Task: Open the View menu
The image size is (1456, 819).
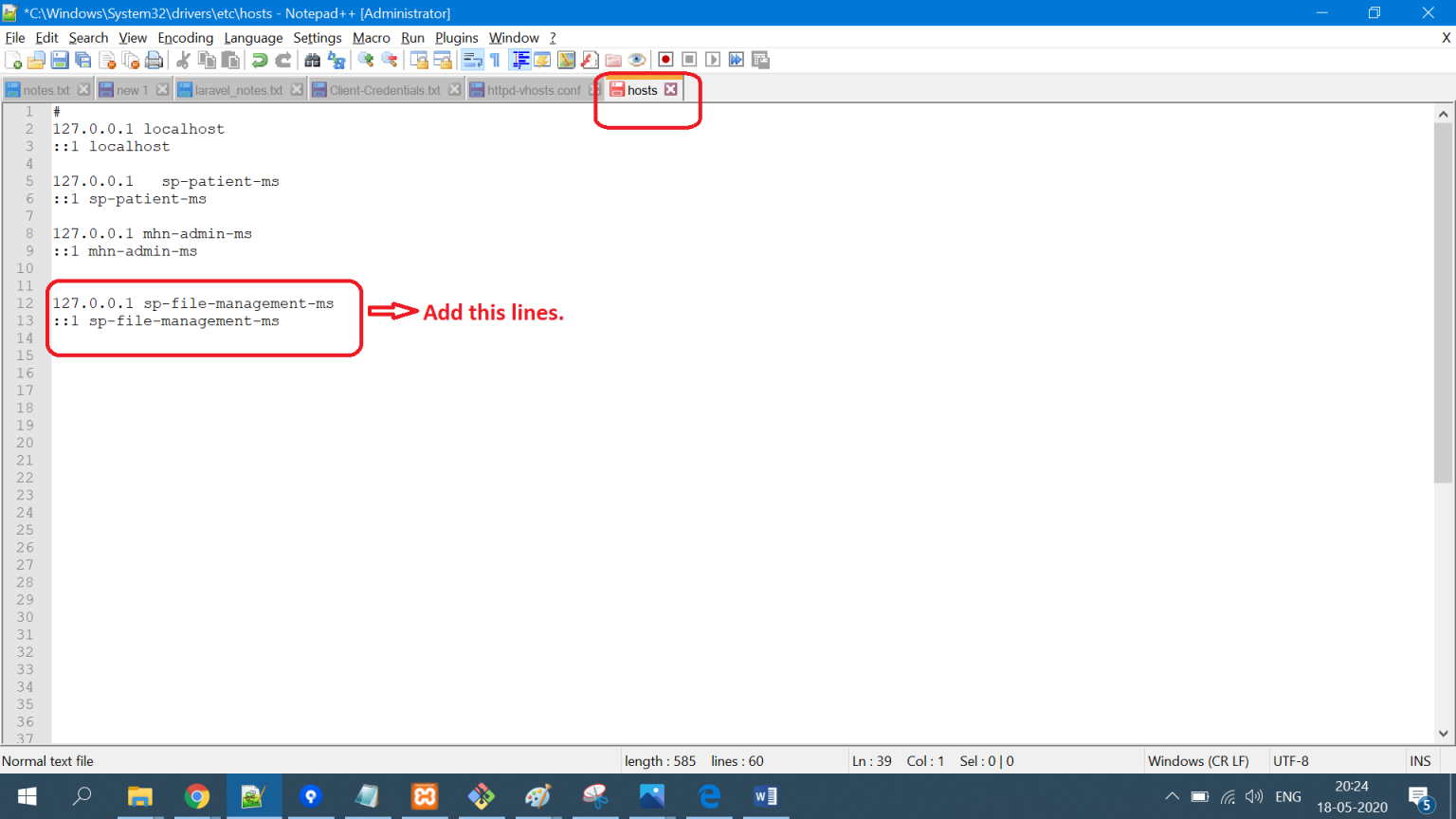Action: pos(133,38)
